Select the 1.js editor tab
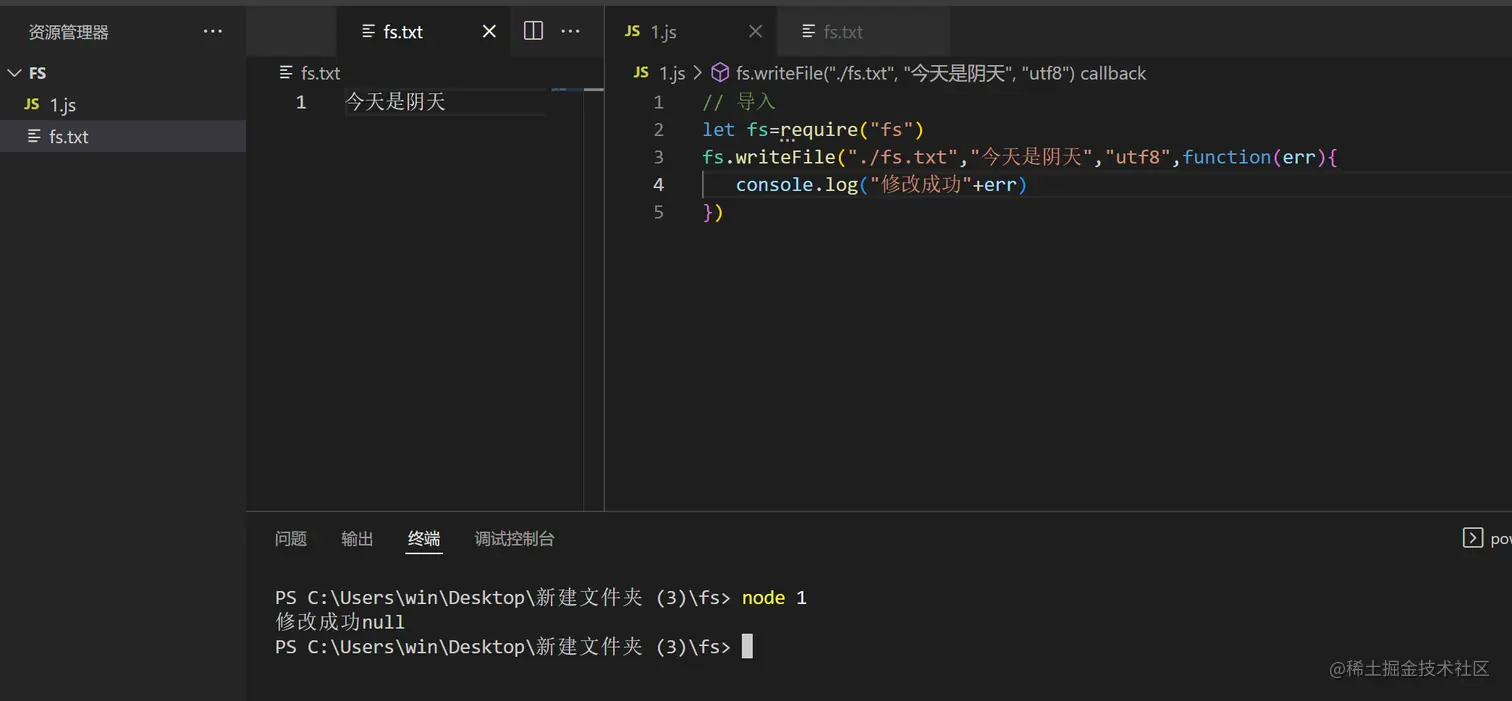 [663, 31]
